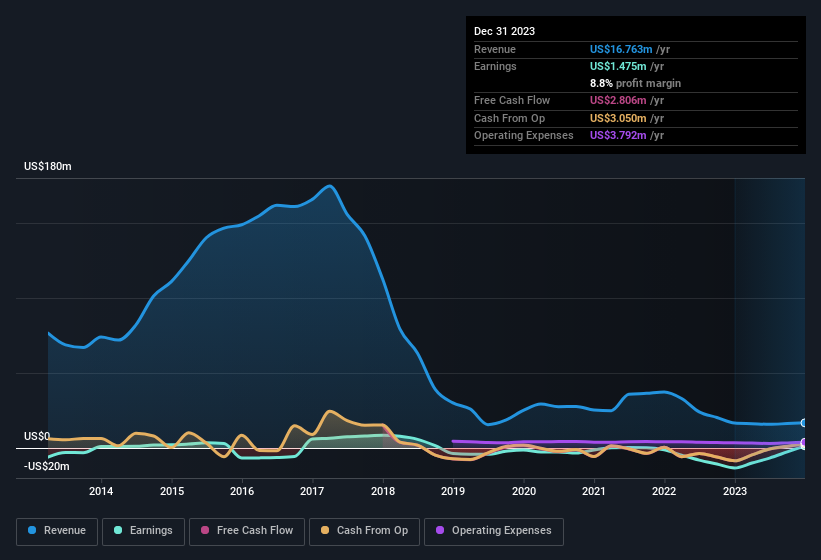Click the blue Revenue endpoint marker
Image resolution: width=821 pixels, height=560 pixels.
(x=804, y=423)
